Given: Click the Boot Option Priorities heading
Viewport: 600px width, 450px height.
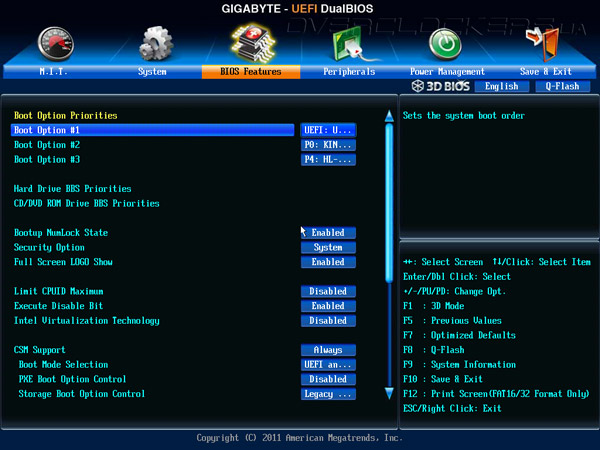Looking at the screenshot, I should 66,116.
